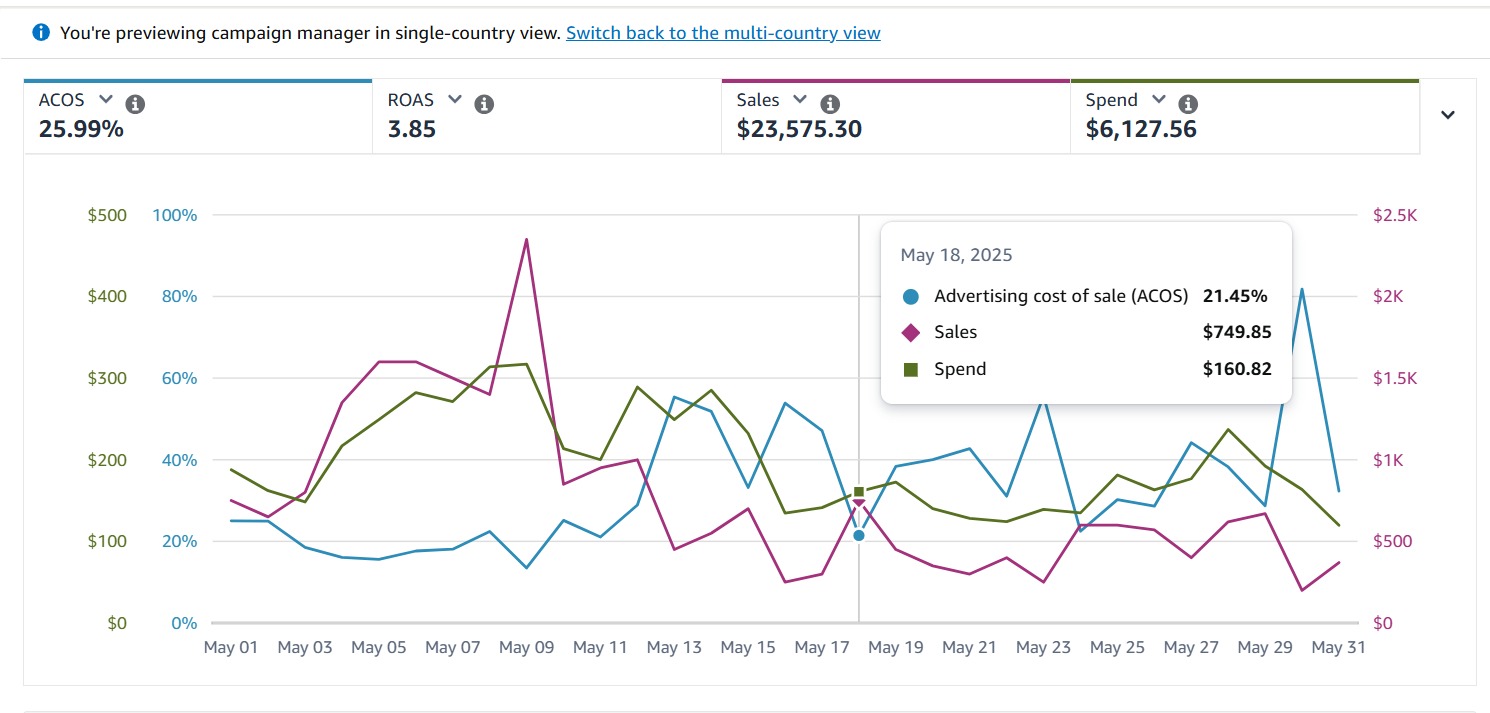Show the info icon details for Spend
Image resolution: width=1490 pixels, height=713 pixels.
(1187, 104)
